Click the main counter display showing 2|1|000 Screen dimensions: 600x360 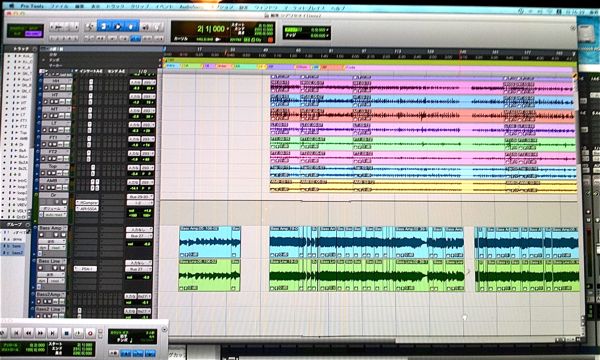(210, 29)
